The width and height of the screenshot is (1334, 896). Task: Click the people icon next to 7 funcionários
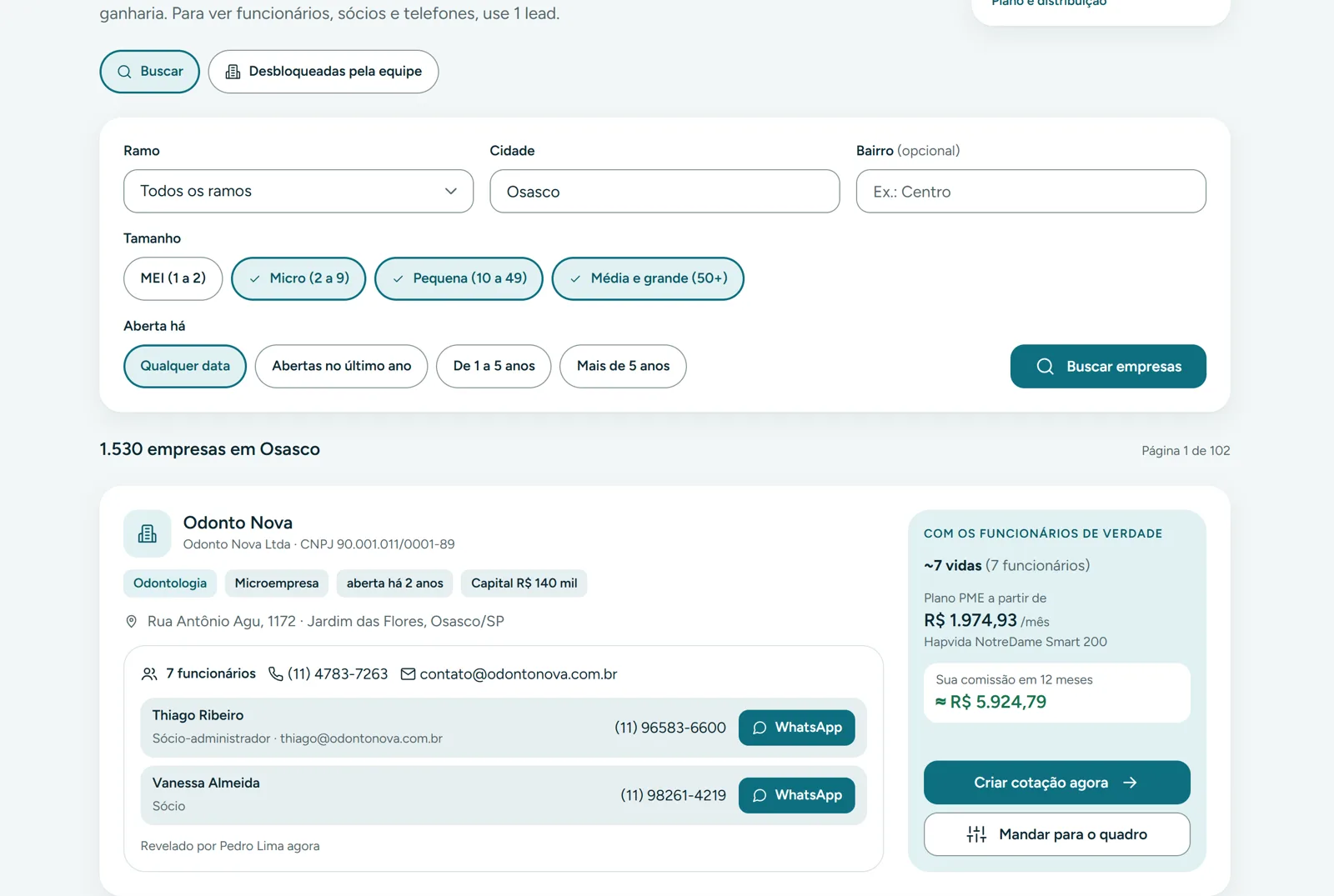tap(149, 674)
